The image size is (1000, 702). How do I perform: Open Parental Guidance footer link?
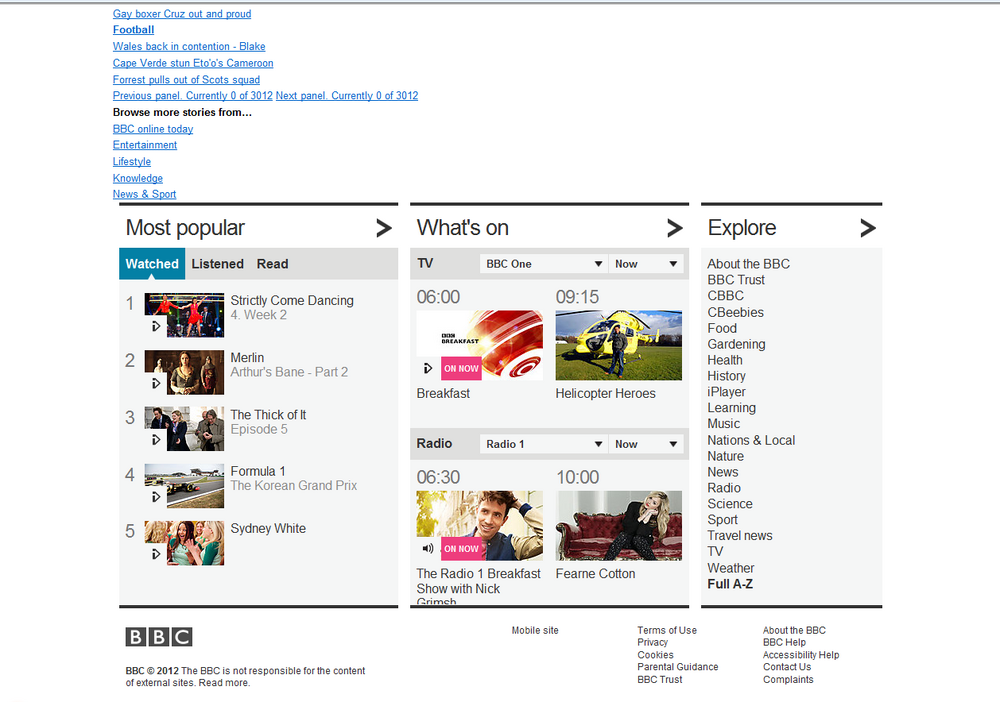click(678, 667)
